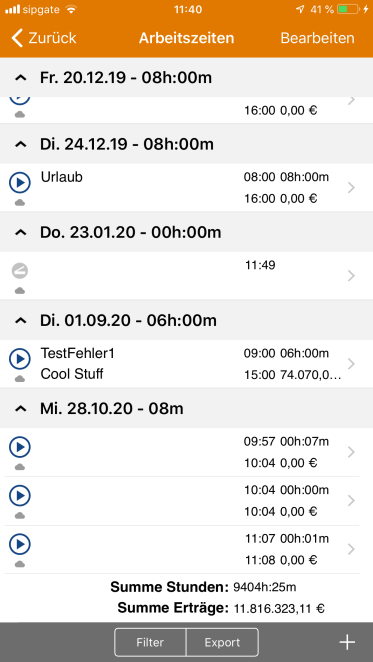The height and width of the screenshot is (662, 373).
Task: Start timer on the TestFehler1 entry
Action: pos(20,359)
